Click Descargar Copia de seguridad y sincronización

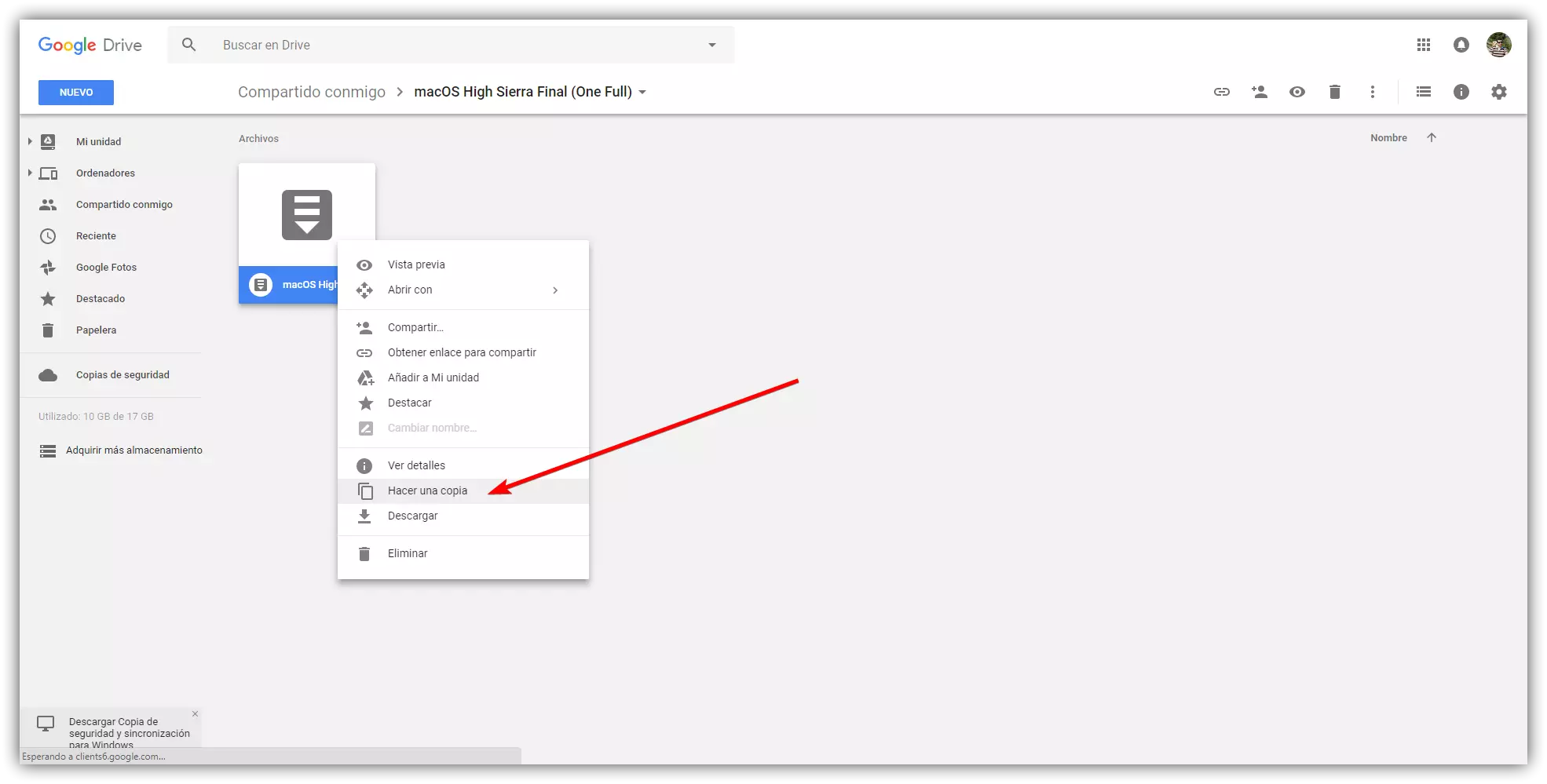tap(130, 733)
